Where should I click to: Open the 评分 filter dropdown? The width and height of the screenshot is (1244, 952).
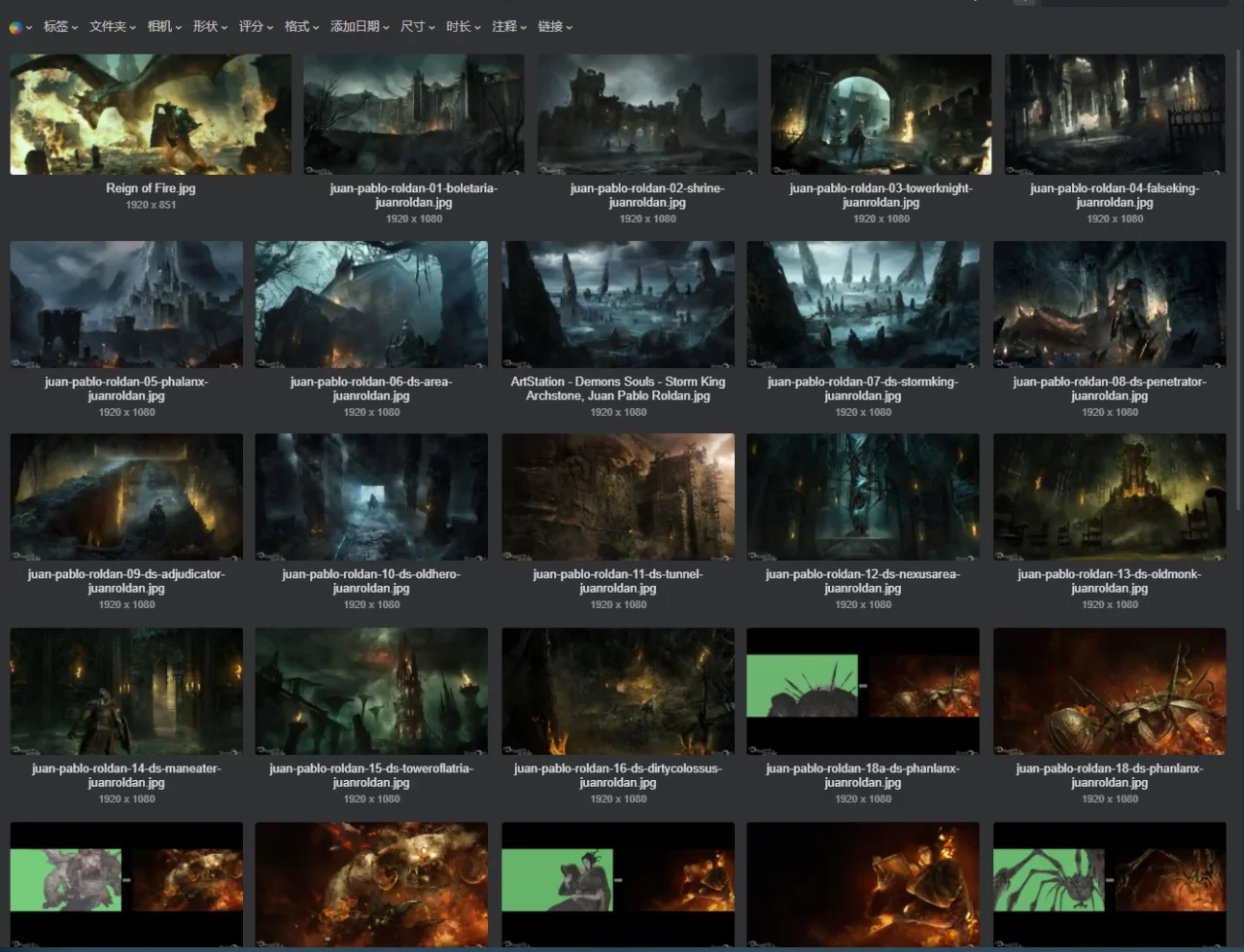point(257,27)
